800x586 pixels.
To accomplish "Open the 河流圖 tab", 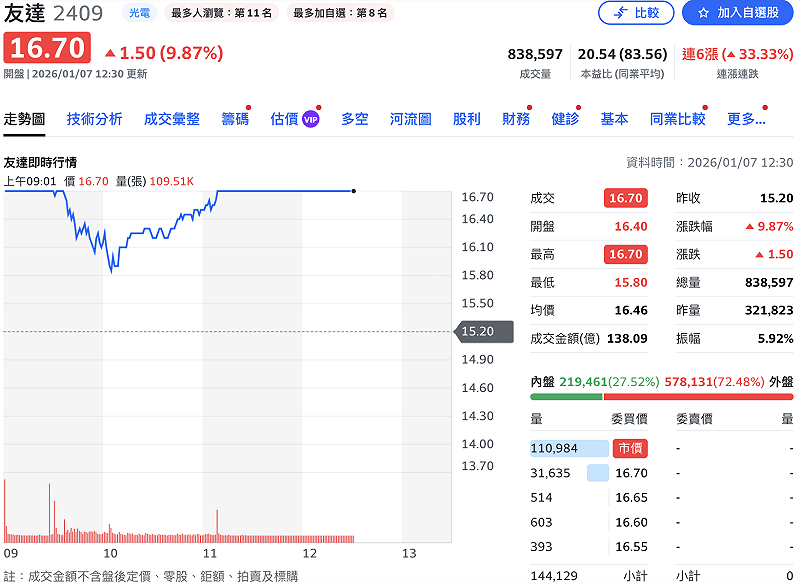I will tap(412, 117).
